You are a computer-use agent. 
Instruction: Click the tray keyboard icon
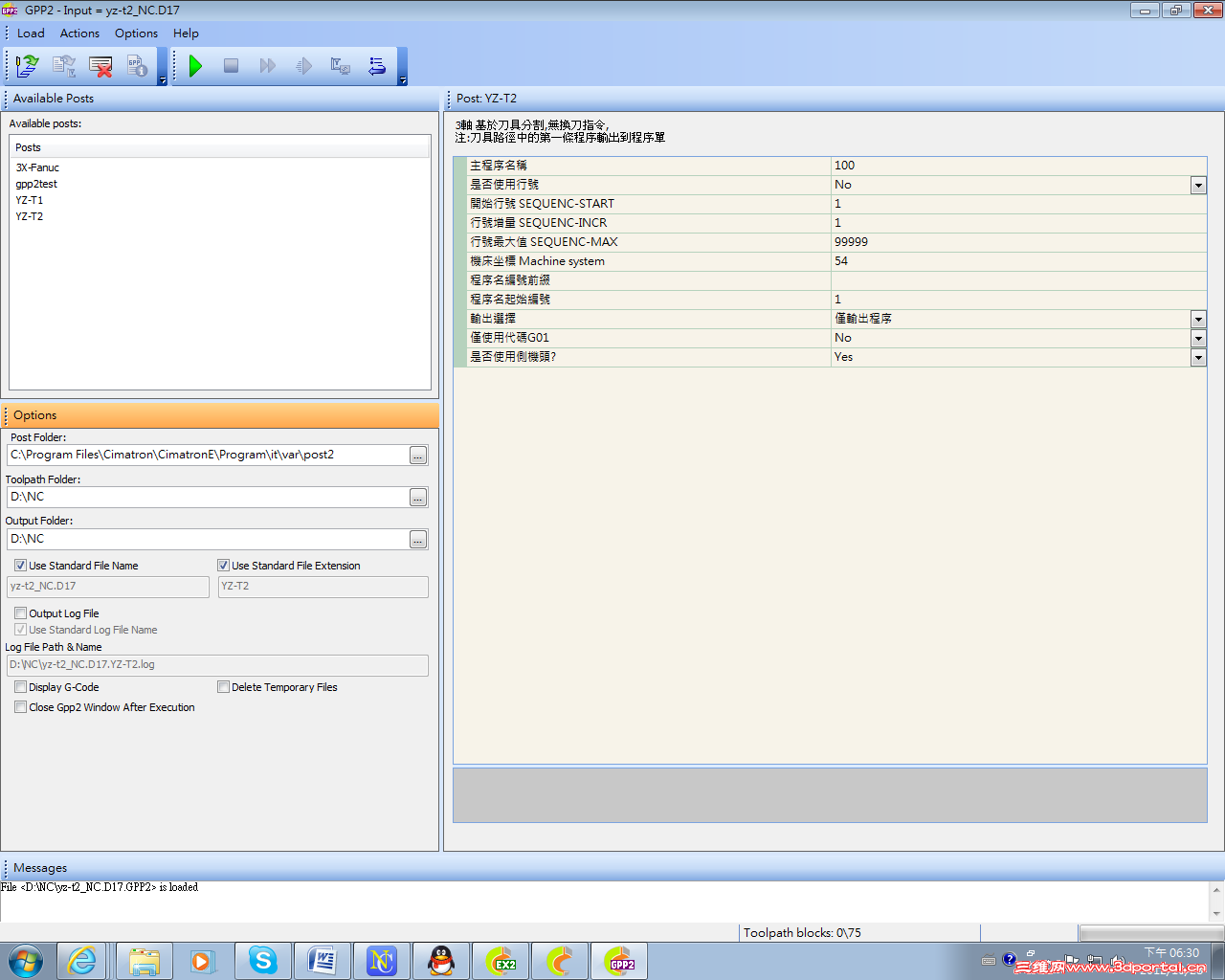tap(989, 960)
